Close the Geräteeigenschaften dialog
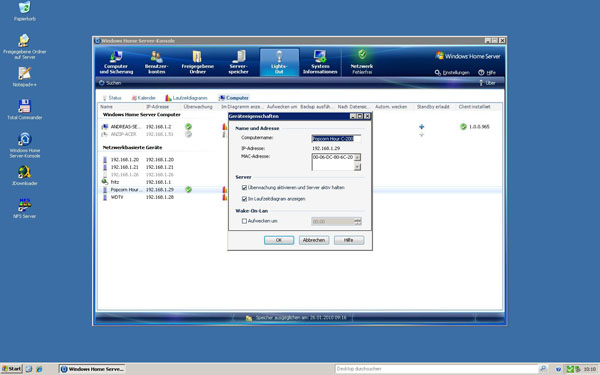600x375 pixels. click(x=367, y=116)
